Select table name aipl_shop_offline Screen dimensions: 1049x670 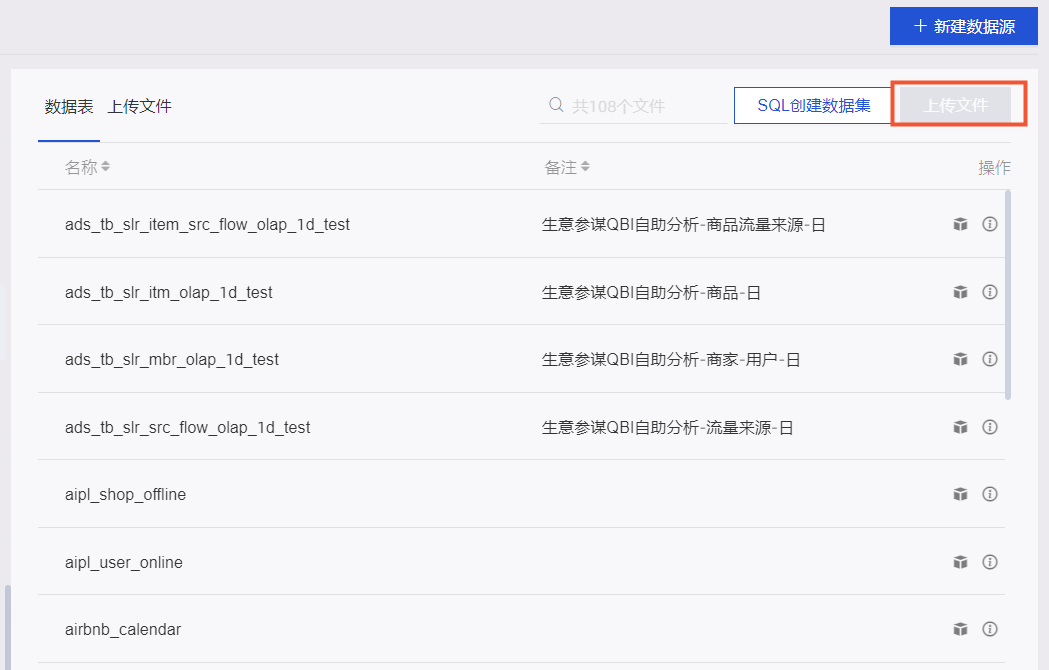coord(126,495)
